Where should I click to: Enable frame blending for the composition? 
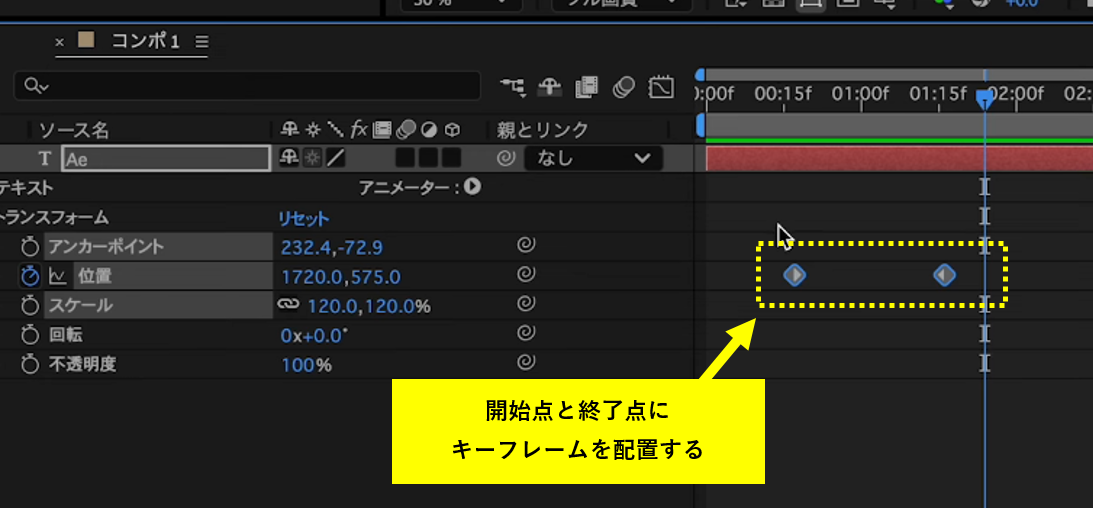587,86
